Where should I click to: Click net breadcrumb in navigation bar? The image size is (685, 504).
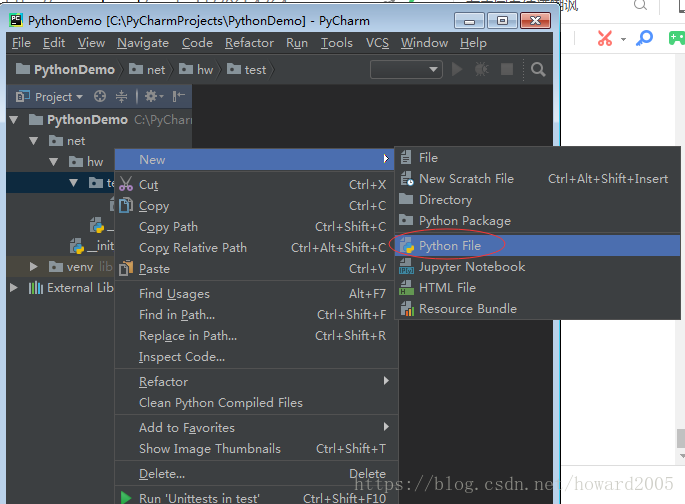click(147, 69)
